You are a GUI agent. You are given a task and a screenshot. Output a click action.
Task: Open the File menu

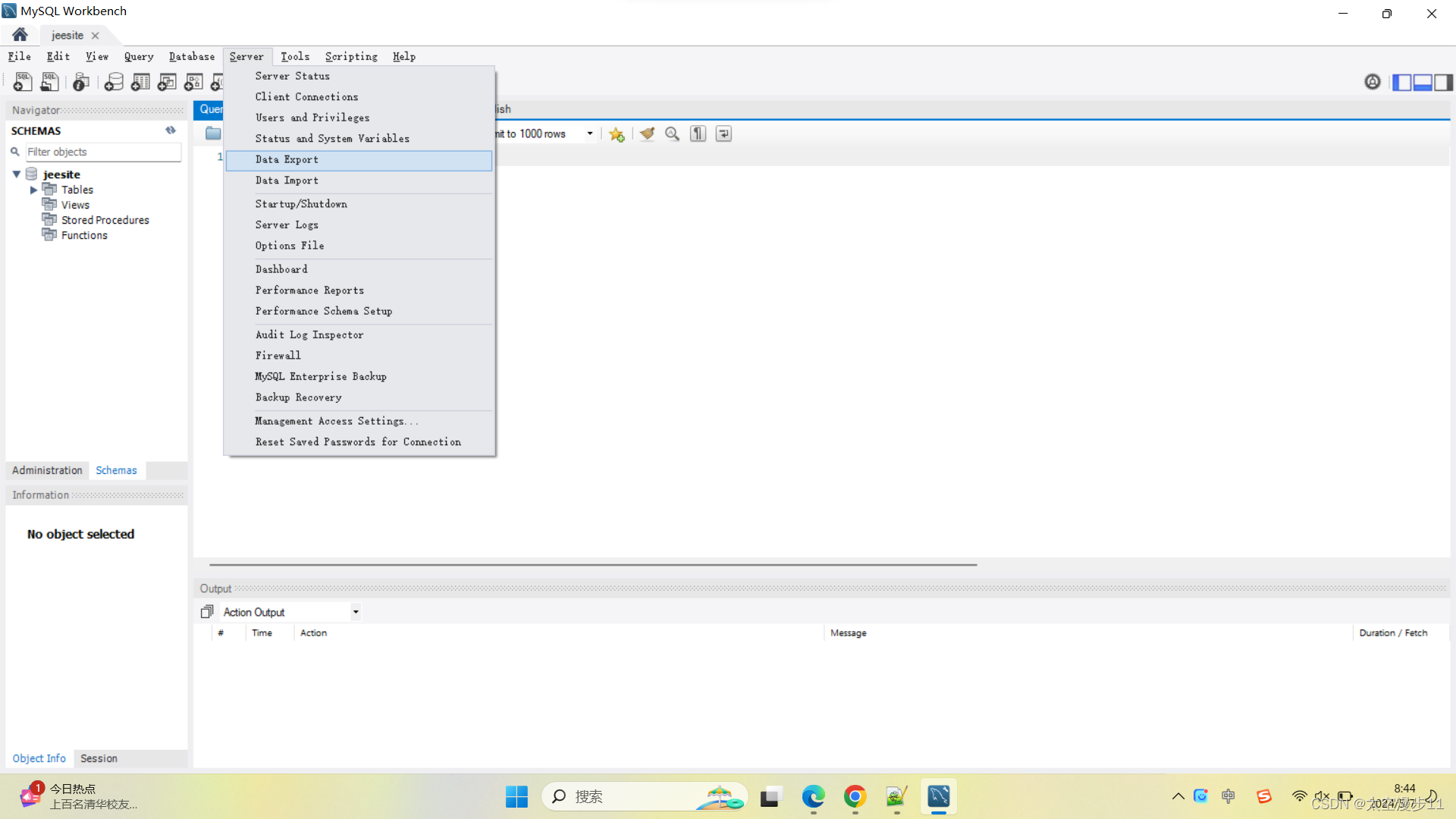click(x=20, y=56)
